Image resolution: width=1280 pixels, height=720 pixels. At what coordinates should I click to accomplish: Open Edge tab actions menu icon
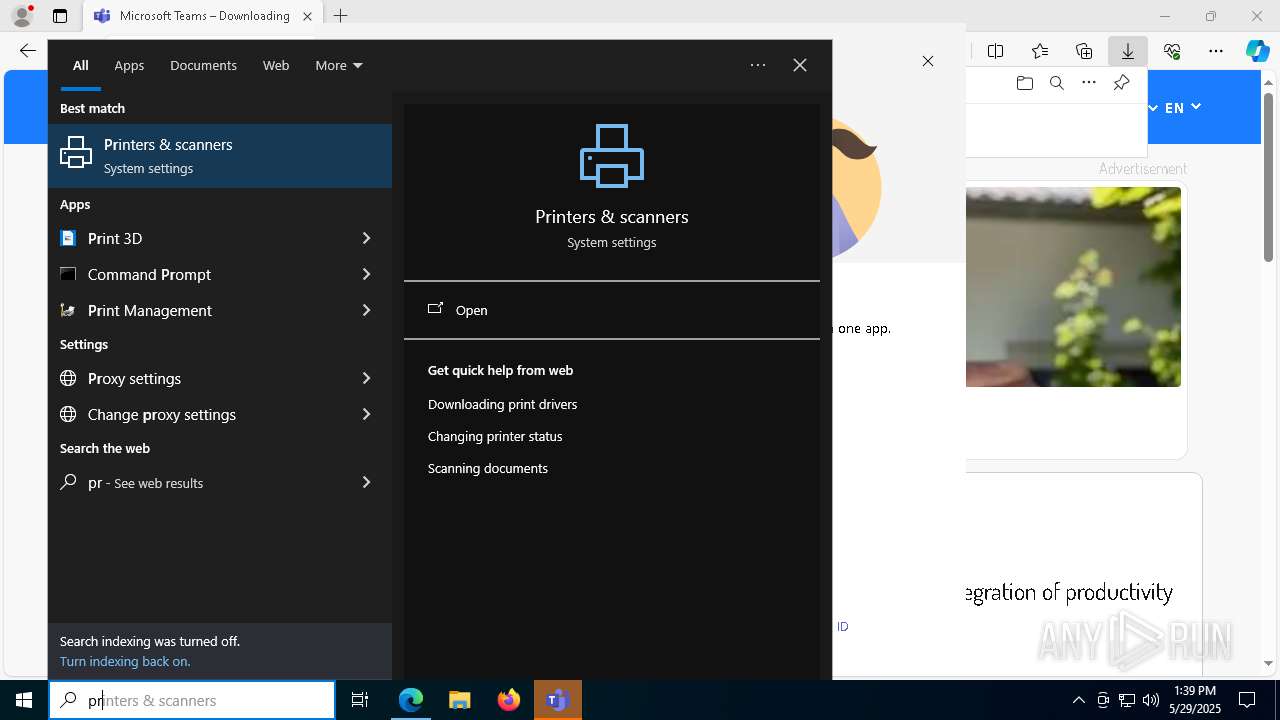(x=60, y=16)
